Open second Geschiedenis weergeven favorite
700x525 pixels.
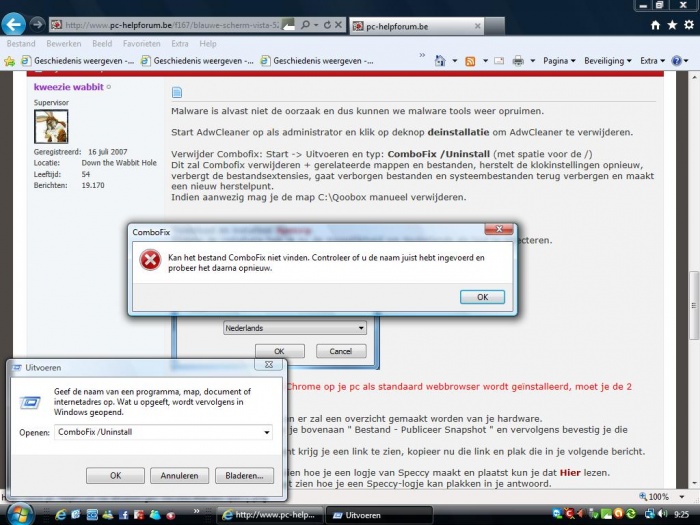click(197, 61)
